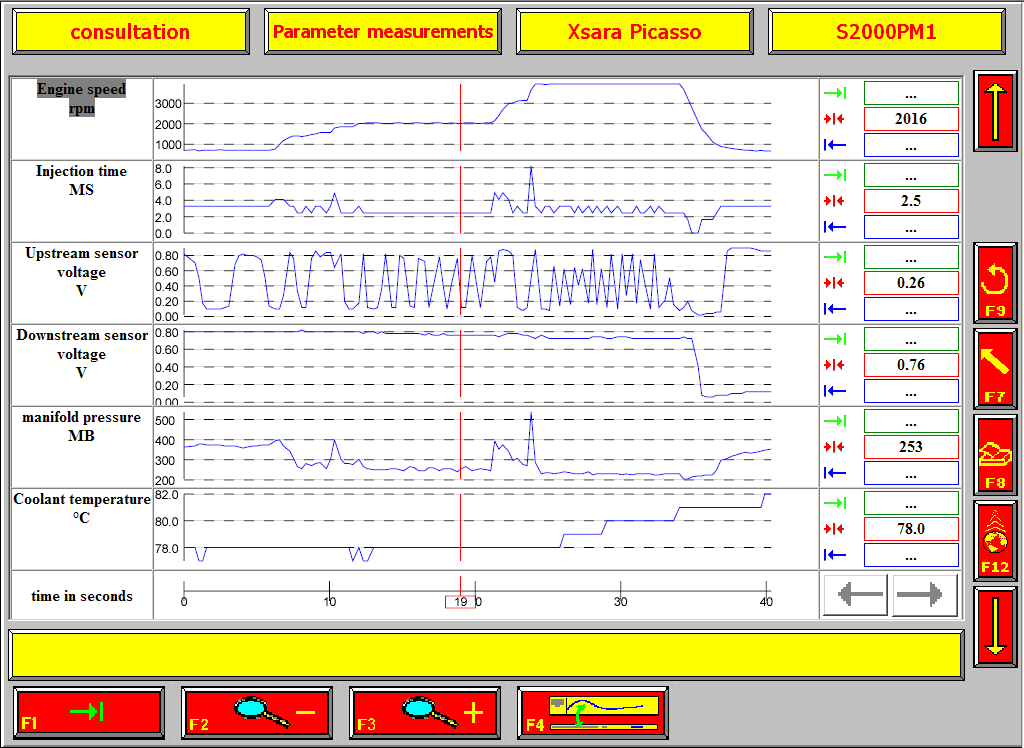Screen dimensions: 1024x748
Task: Zoom in with the F3 magnifier
Action: [424, 713]
